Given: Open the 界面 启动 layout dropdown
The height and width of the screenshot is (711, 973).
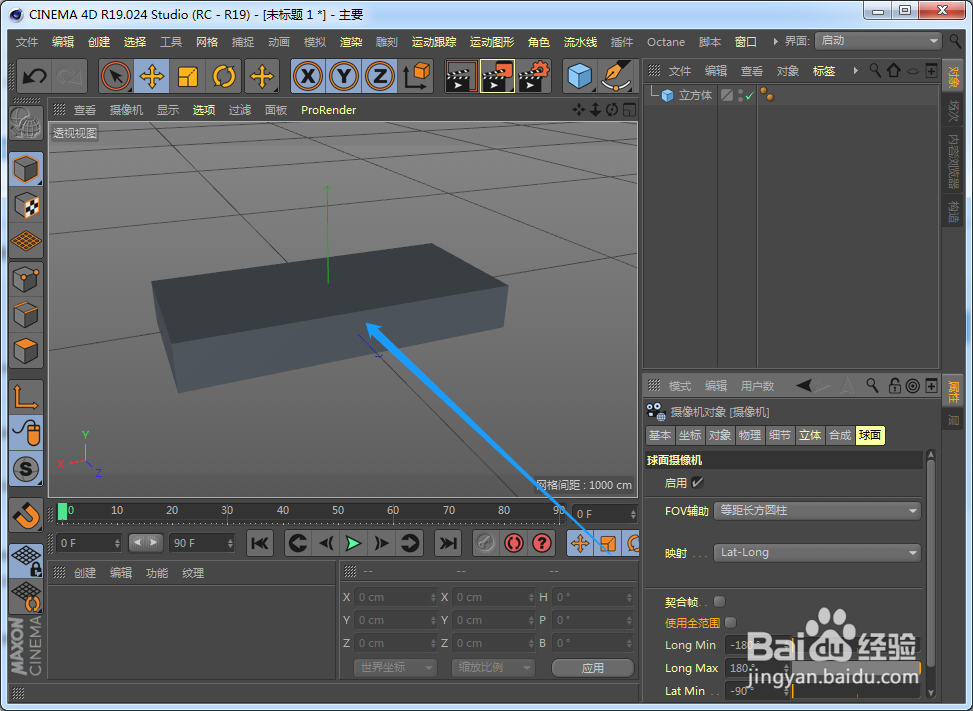Looking at the screenshot, I should coord(879,41).
